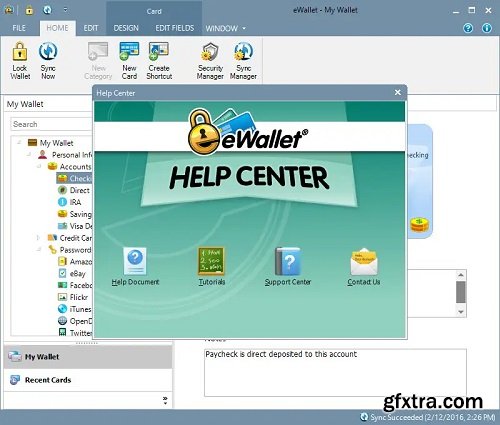Viewport: 500px width, 425px height.
Task: Expand the Credit Cards tree node
Action: pyautogui.click(x=38, y=238)
